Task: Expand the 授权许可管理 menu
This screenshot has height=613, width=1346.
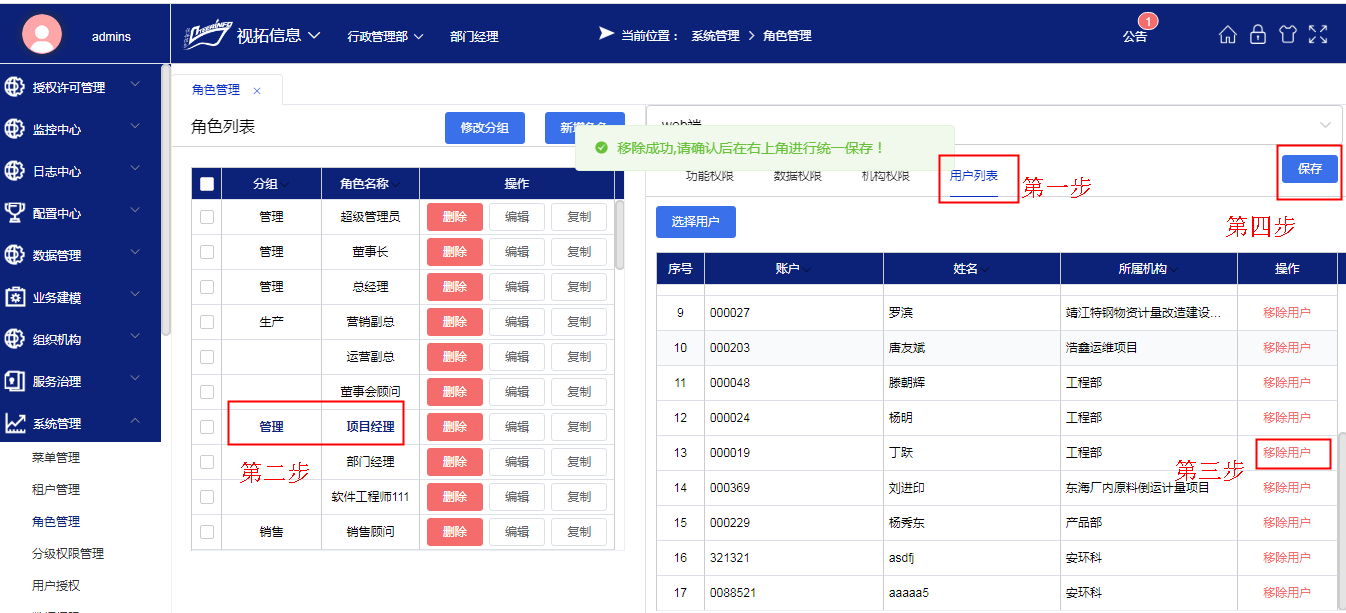Action: [135, 85]
